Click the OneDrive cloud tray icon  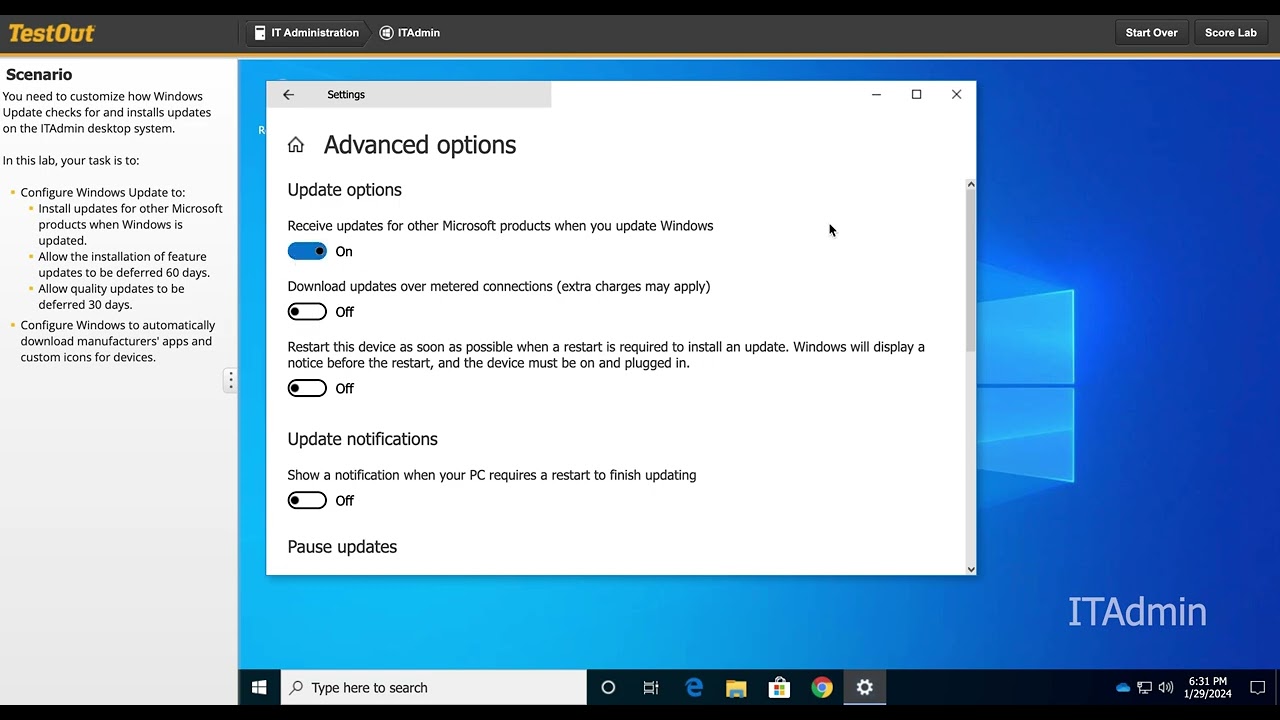coord(1123,688)
